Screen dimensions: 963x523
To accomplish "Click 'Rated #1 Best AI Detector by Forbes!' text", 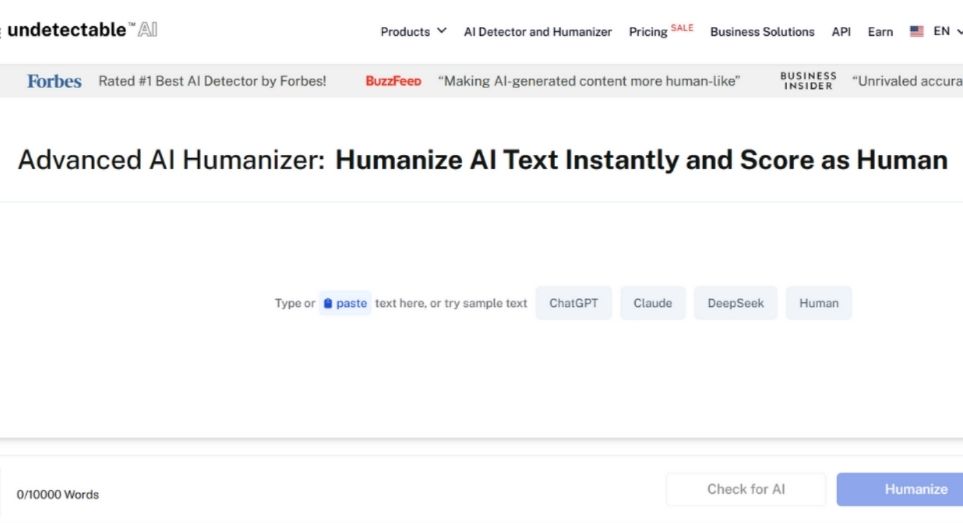I will 212,81.
